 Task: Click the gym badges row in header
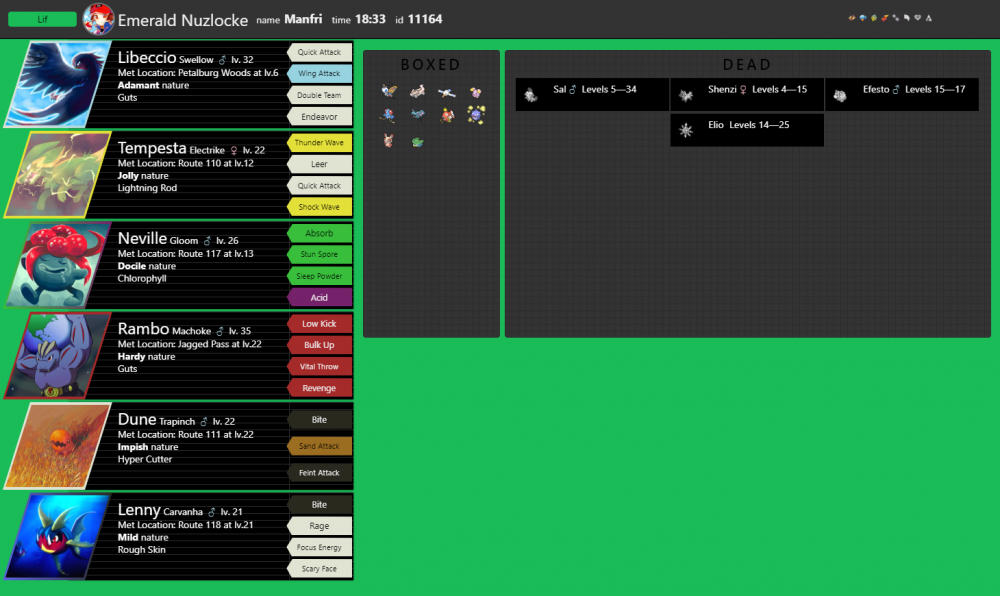point(890,18)
